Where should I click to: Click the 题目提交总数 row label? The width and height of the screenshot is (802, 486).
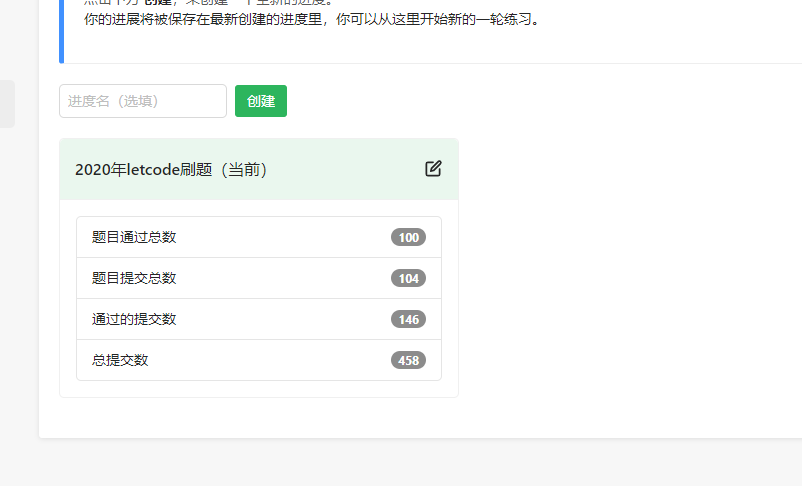tap(134, 278)
